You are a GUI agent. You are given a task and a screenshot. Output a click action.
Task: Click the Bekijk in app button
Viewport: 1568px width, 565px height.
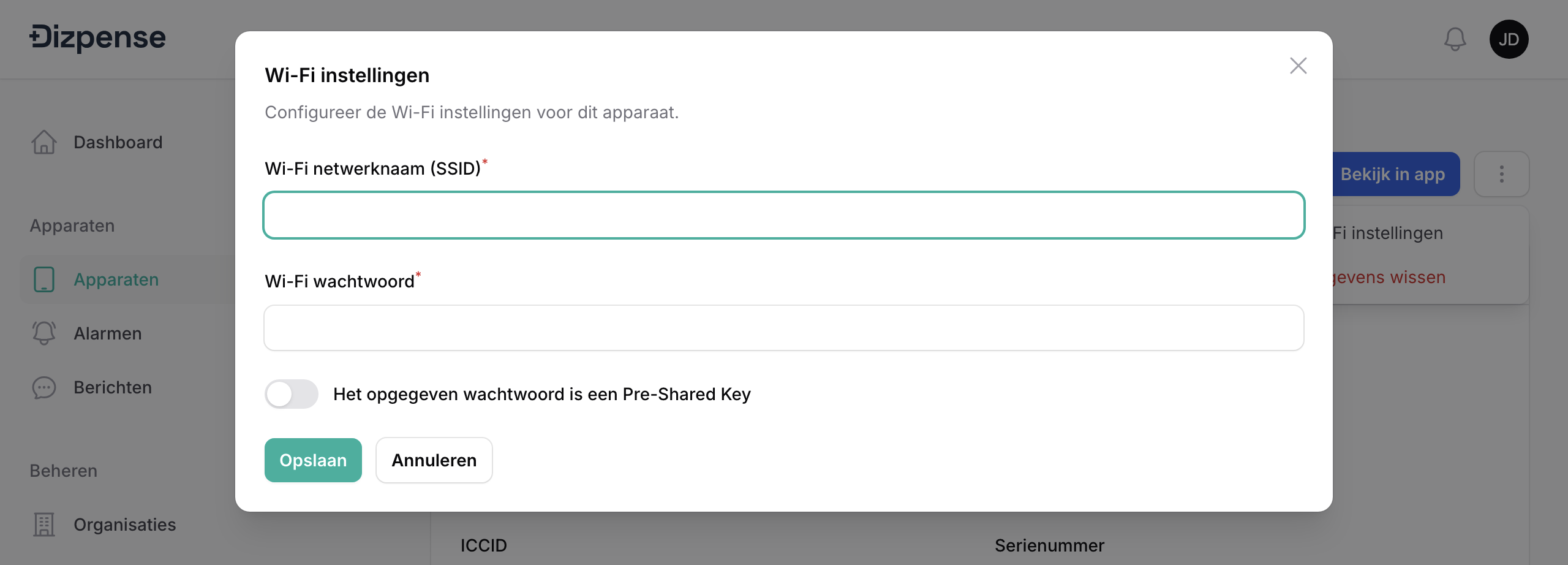tap(1393, 174)
